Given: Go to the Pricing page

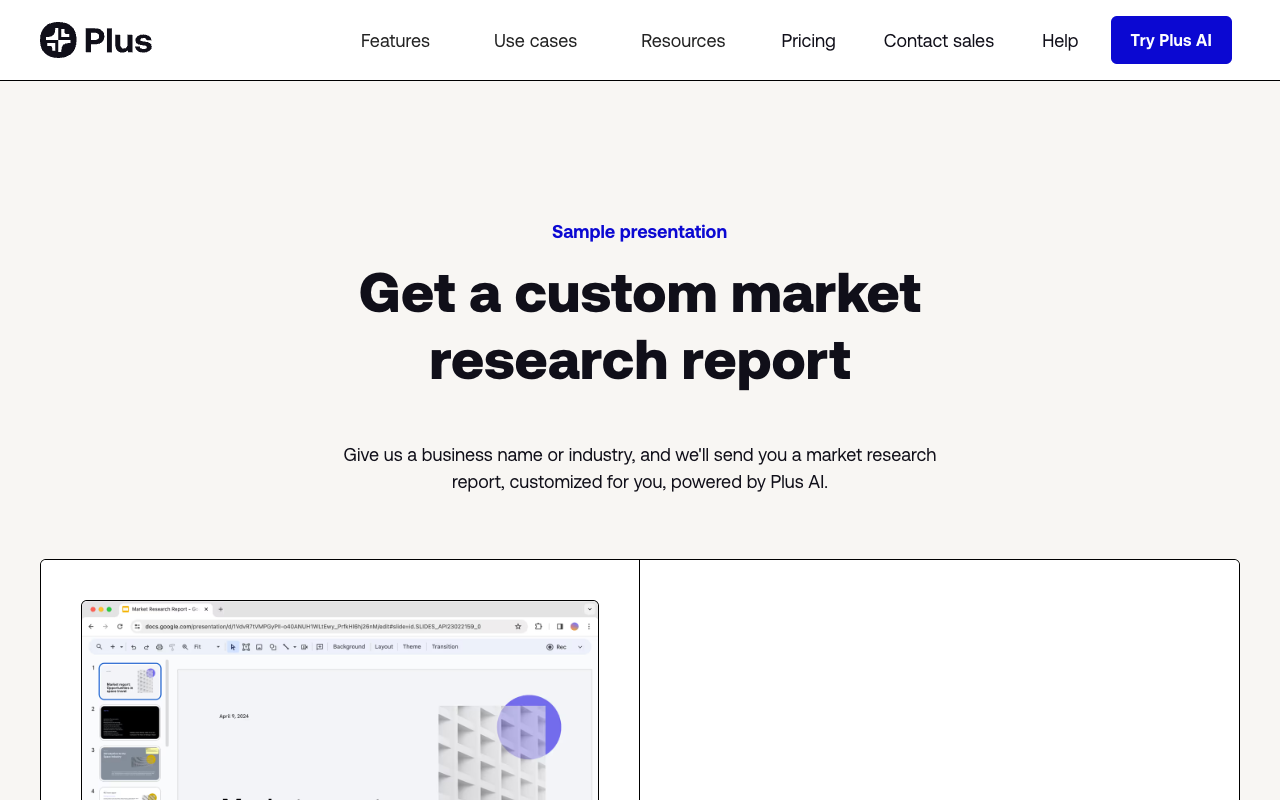Looking at the screenshot, I should pos(808,41).
